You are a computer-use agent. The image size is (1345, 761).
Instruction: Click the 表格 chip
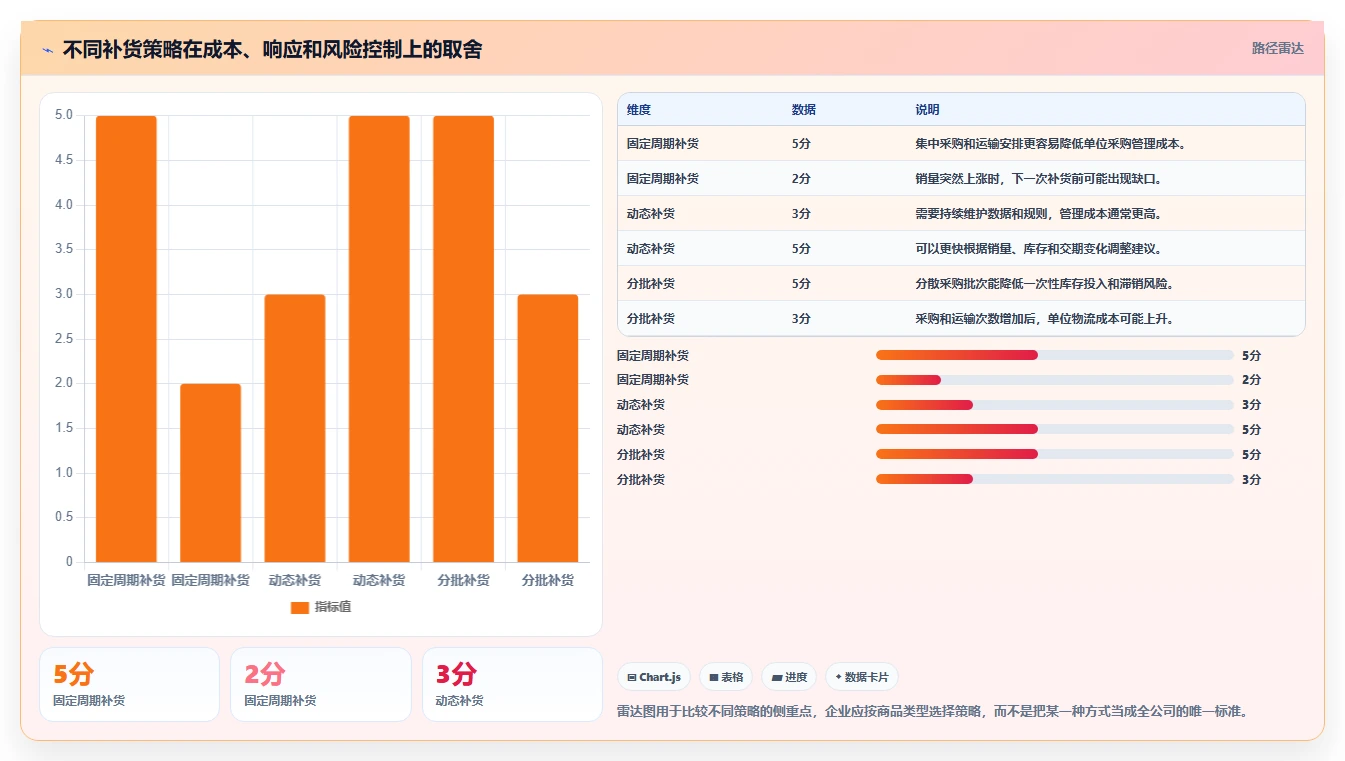point(726,677)
